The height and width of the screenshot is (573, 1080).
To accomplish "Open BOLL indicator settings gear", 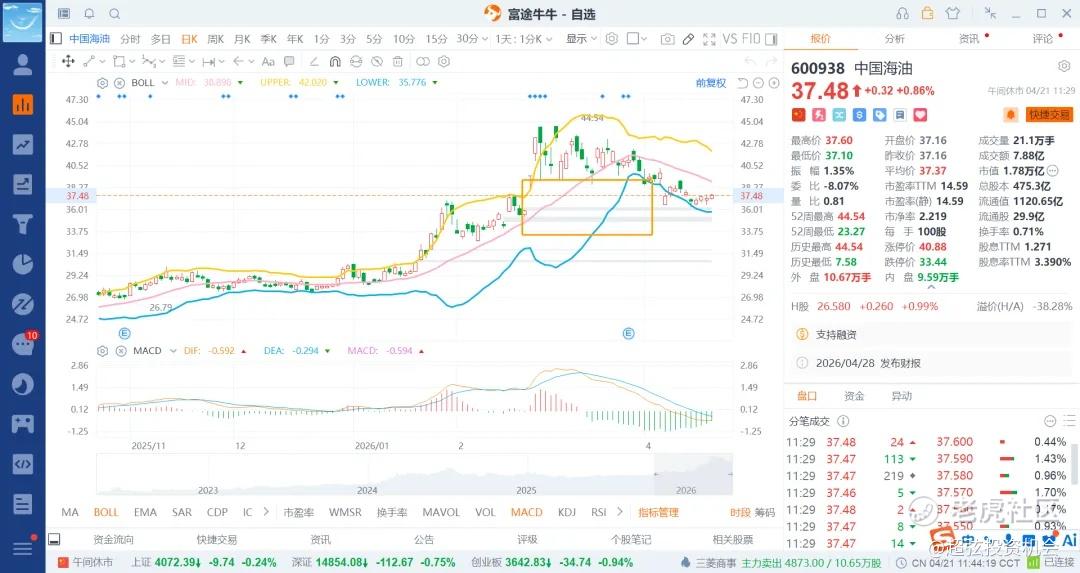I will 102,82.
